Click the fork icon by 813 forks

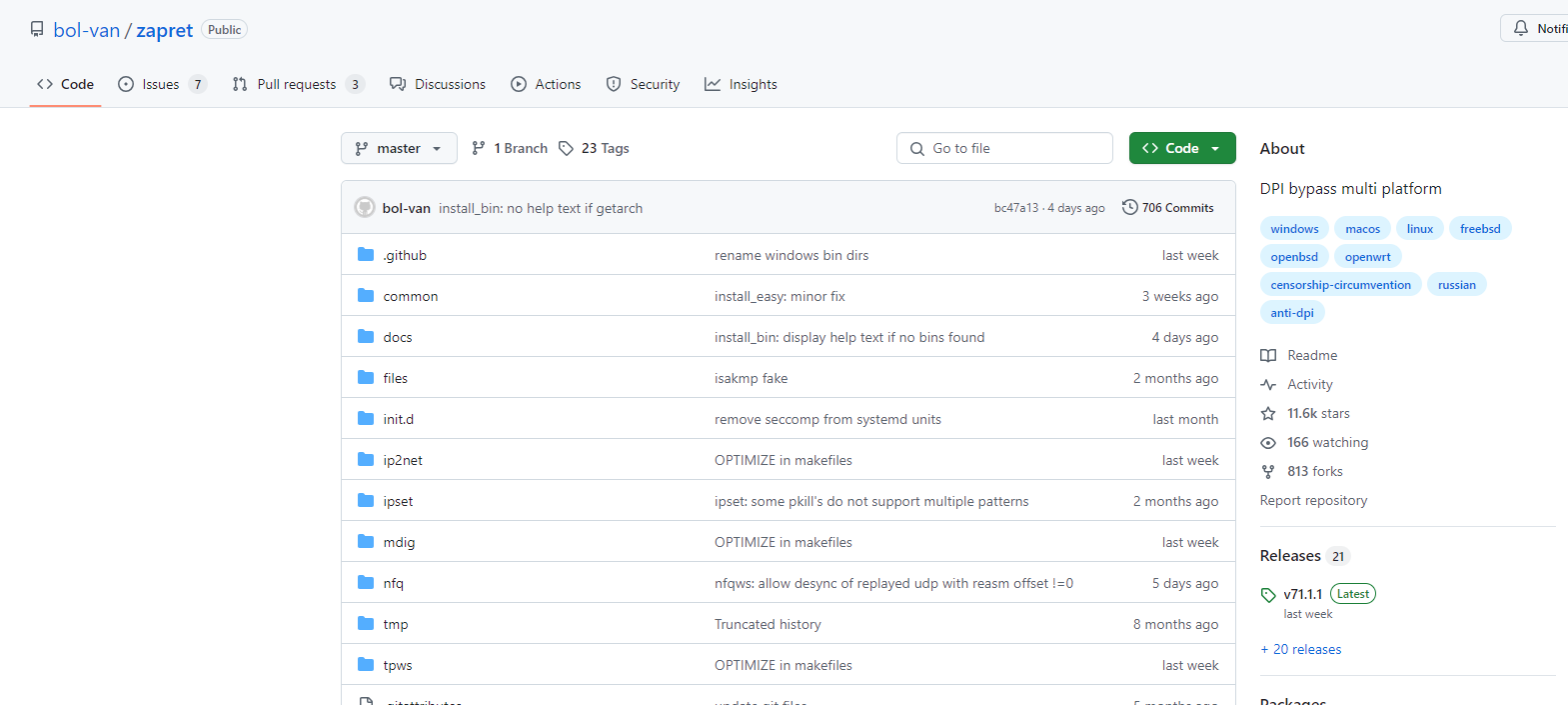point(1268,472)
